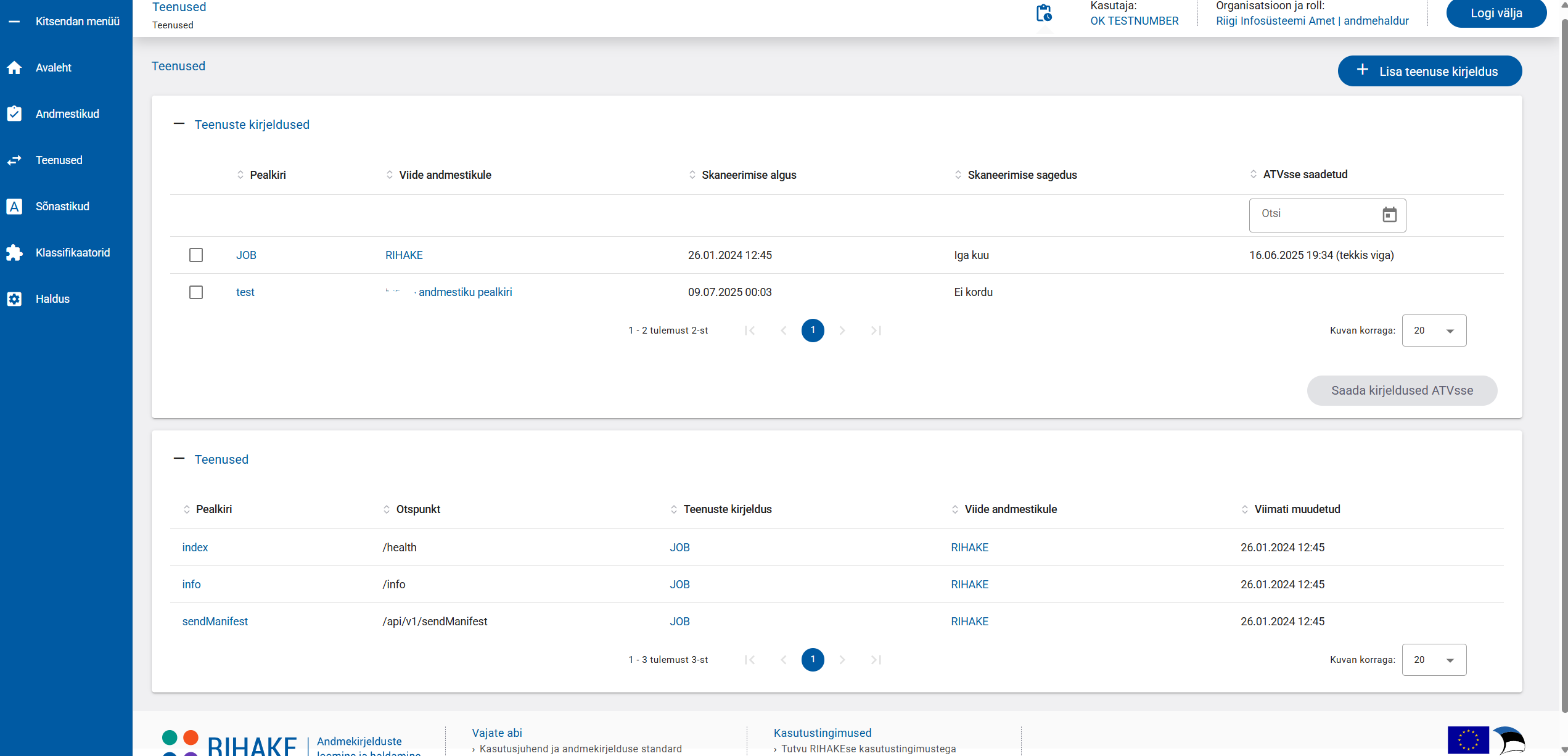Open rows-per-page dropdown in Teenuste kirjeldused table
Screen dimensions: 1568x756
point(1434,331)
